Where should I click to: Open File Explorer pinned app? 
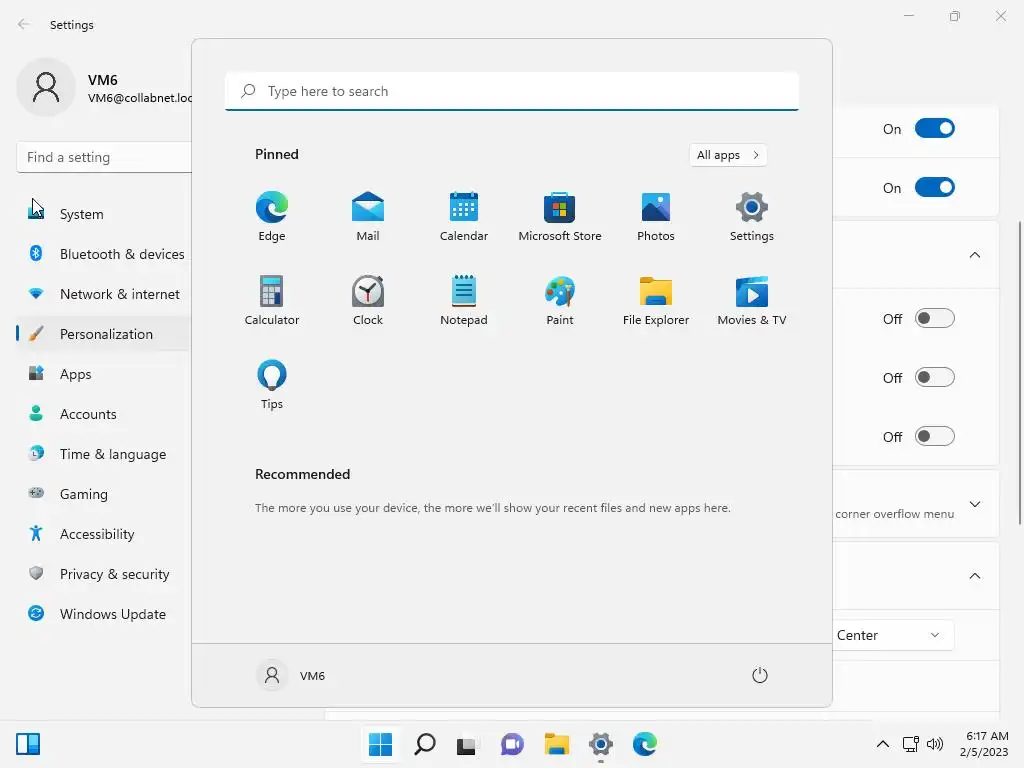coord(656,300)
